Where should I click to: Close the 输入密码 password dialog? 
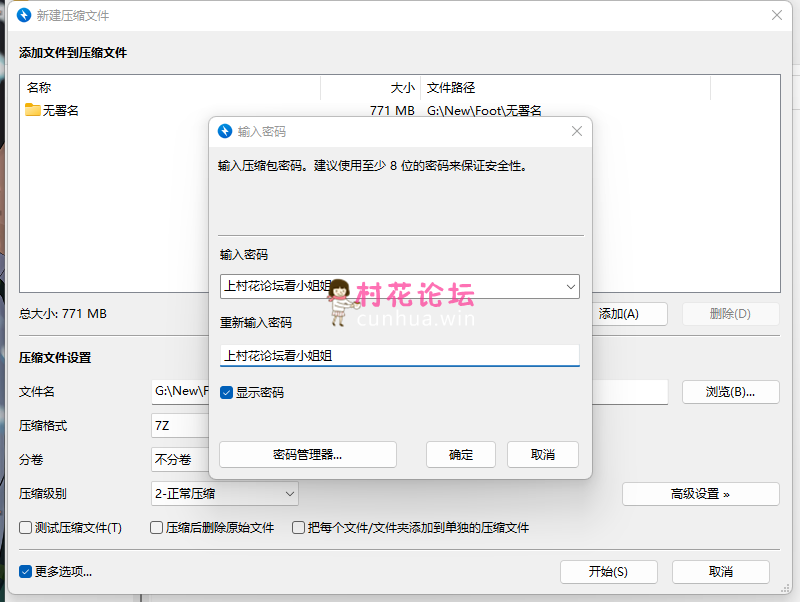[x=576, y=132]
